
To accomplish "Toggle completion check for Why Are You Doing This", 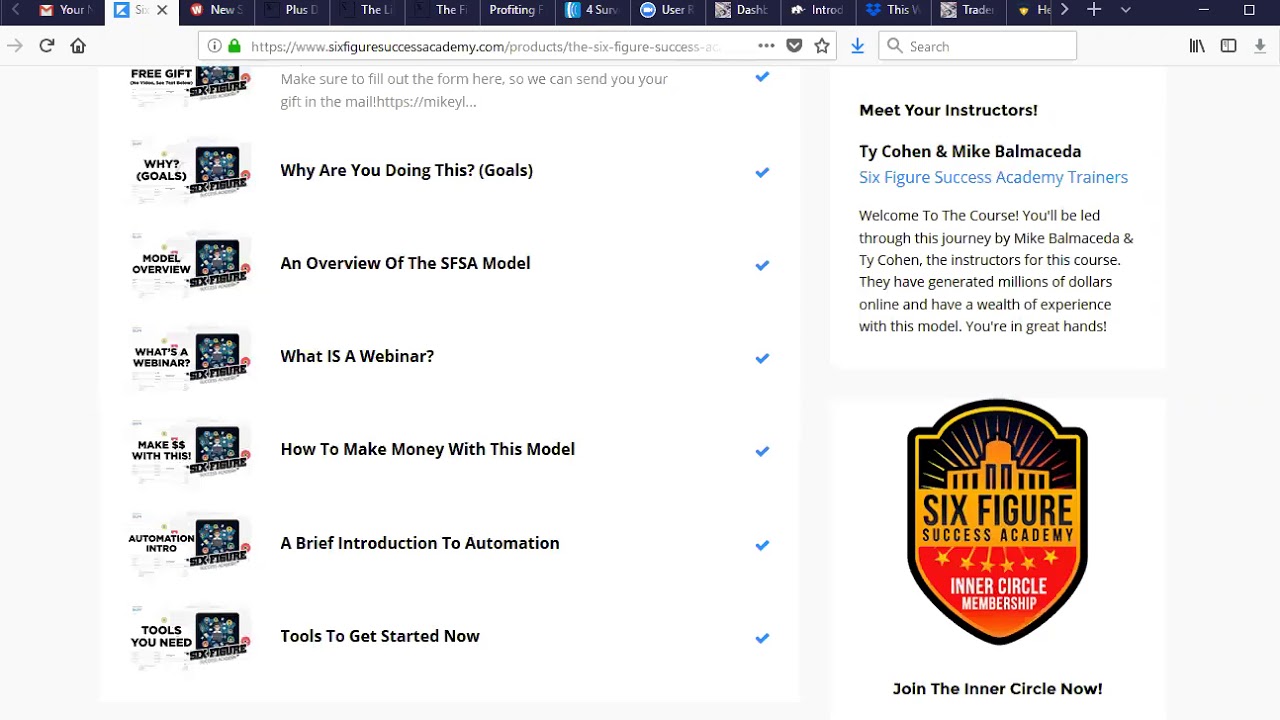I will (762, 172).
